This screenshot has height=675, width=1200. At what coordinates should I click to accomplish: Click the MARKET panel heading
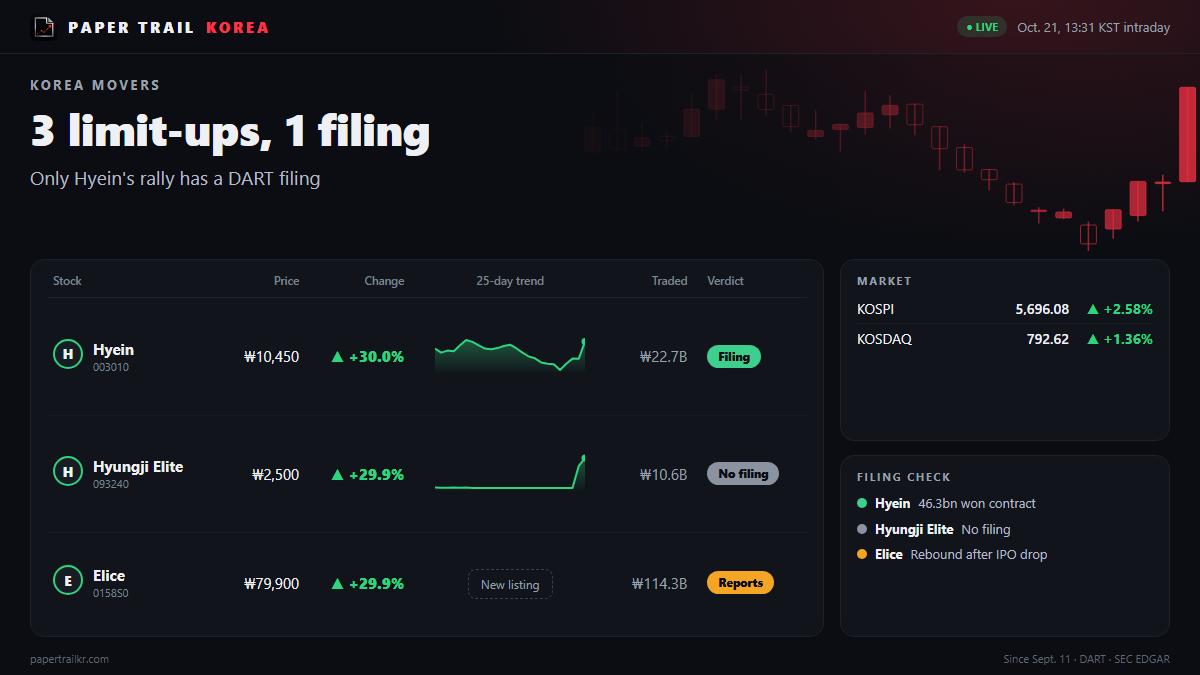pos(884,282)
